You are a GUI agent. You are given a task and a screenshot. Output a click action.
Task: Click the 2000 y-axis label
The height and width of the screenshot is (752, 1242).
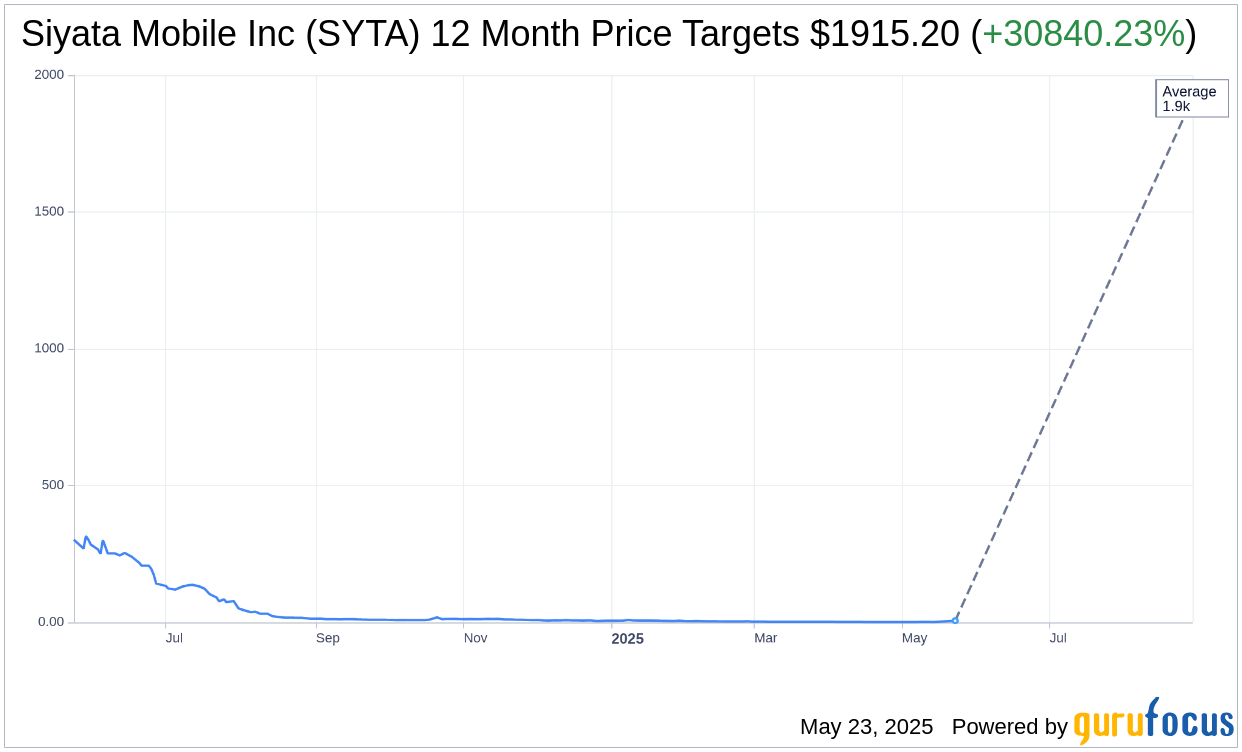[48, 75]
